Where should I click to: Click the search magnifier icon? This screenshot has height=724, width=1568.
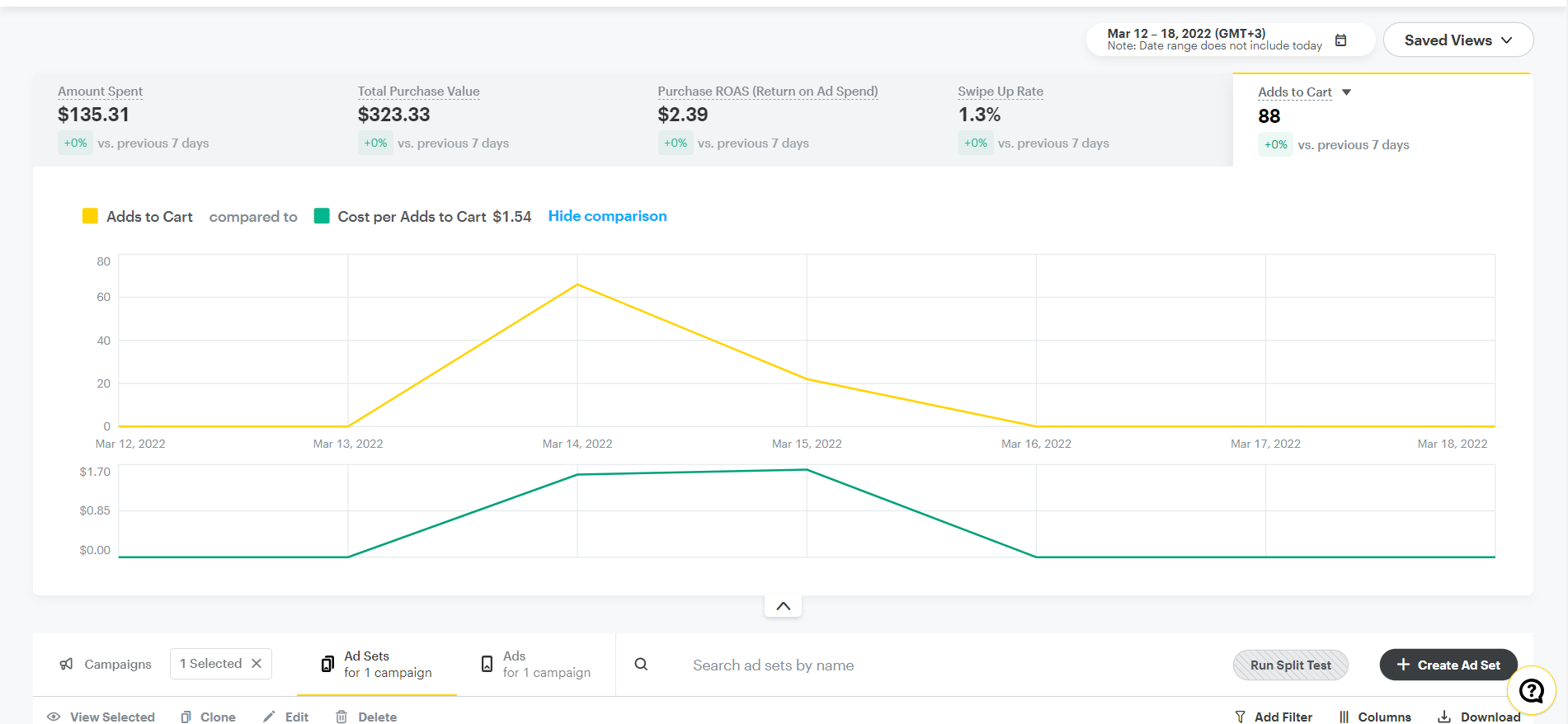coord(641,665)
